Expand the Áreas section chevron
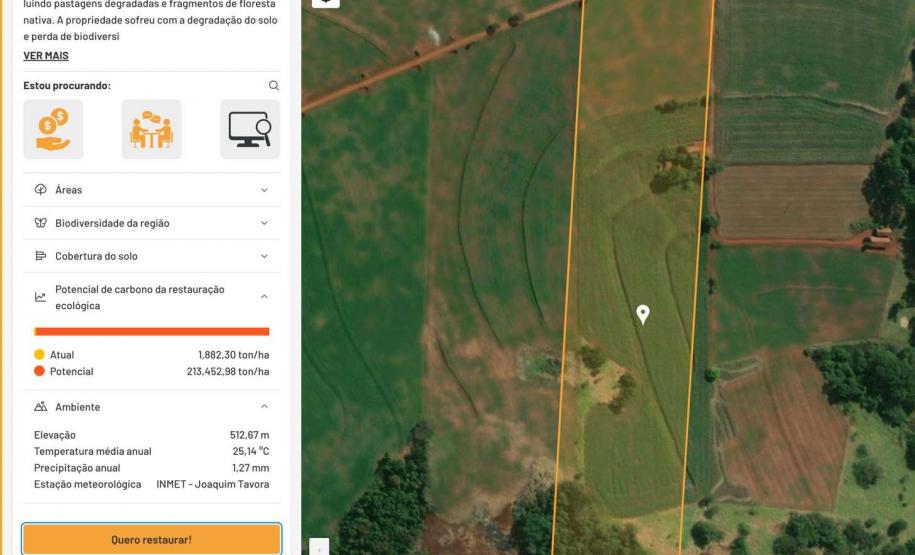 (x=264, y=190)
